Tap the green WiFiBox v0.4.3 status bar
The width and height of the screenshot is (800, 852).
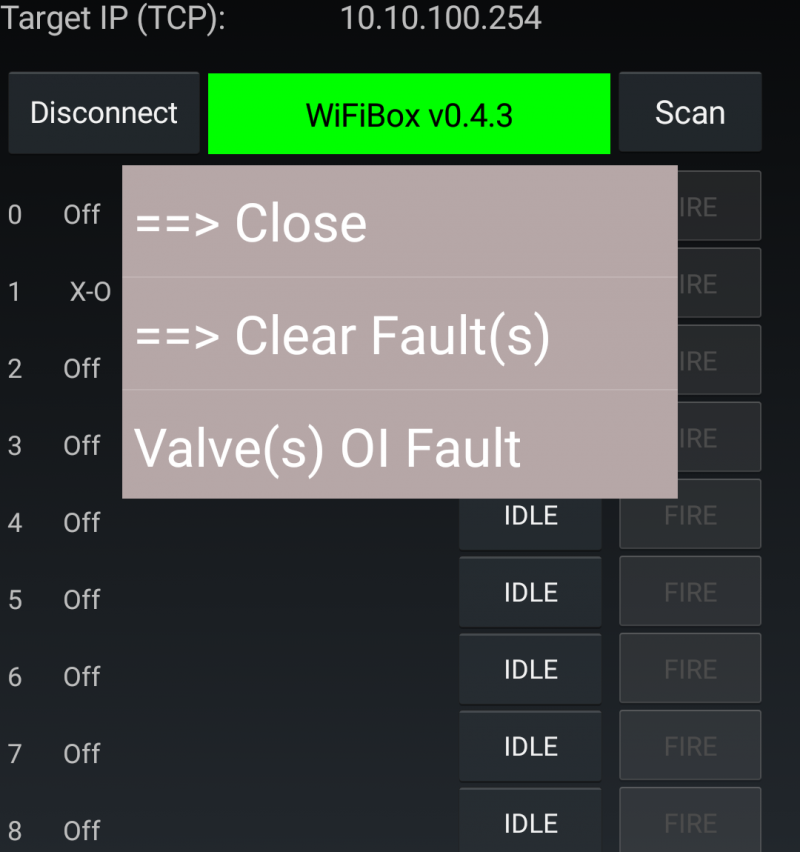(x=409, y=114)
